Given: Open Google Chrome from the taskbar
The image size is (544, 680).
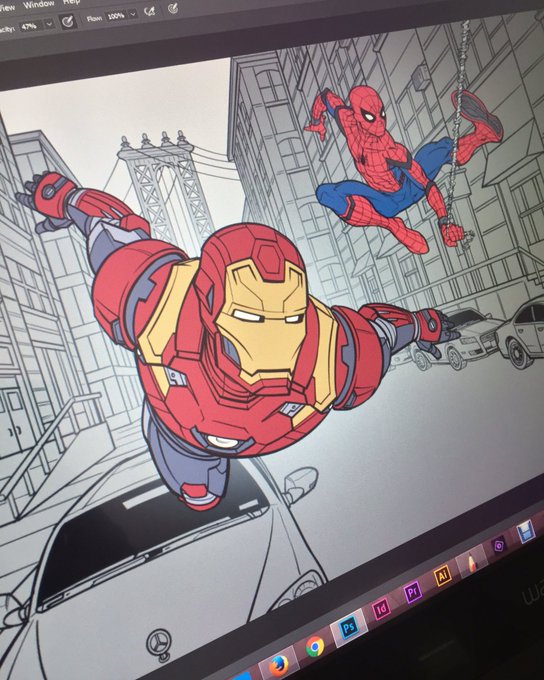Looking at the screenshot, I should 315,647.
